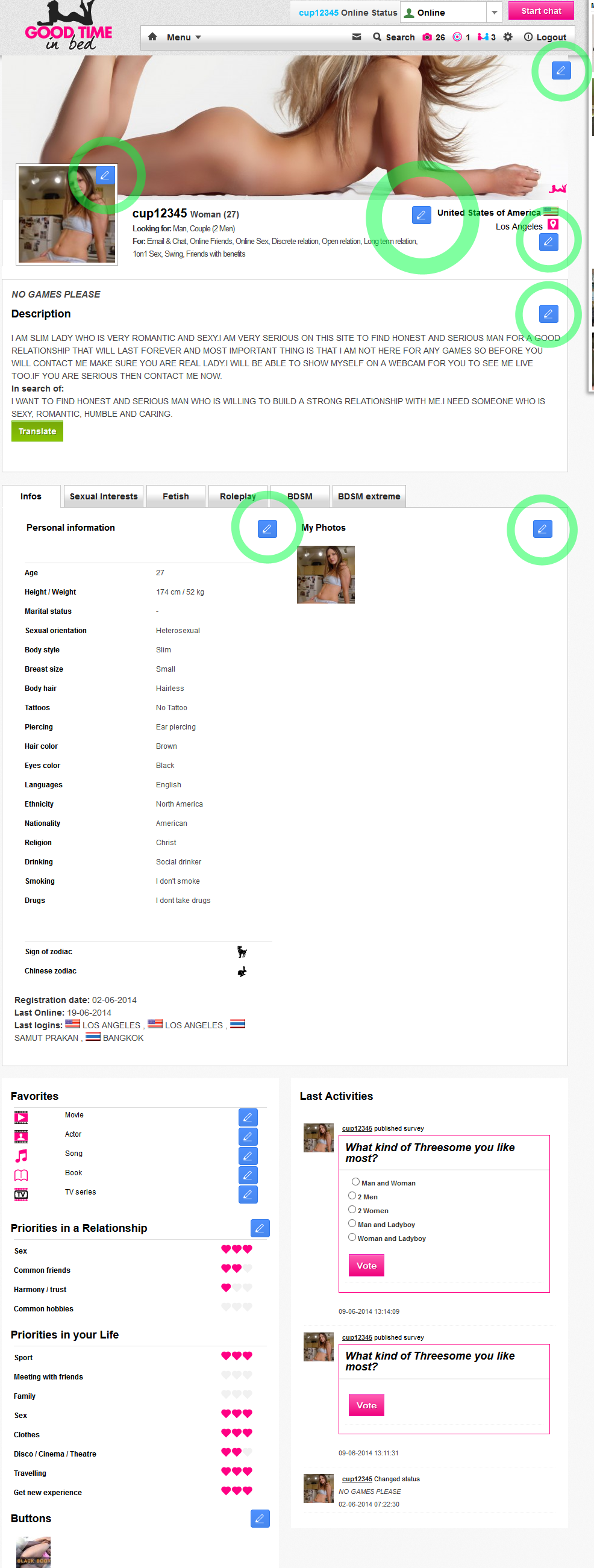Image resolution: width=594 pixels, height=1568 pixels.
Task: Click the home icon in navigation bar
Action: tap(153, 37)
